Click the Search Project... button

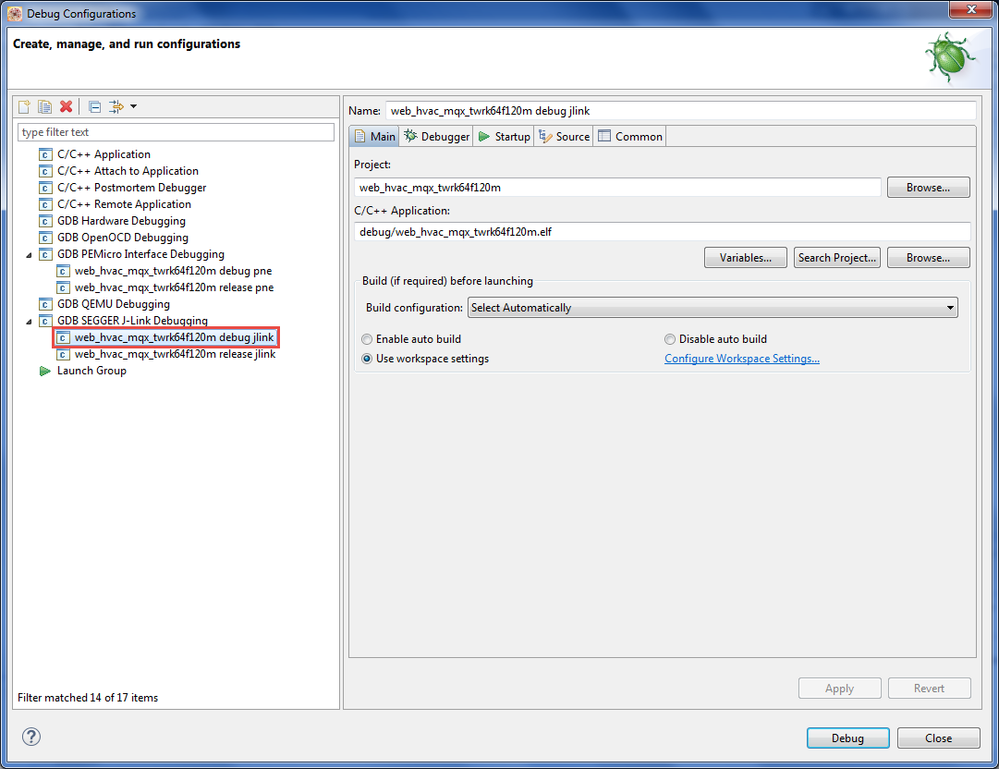pyautogui.click(x=837, y=257)
